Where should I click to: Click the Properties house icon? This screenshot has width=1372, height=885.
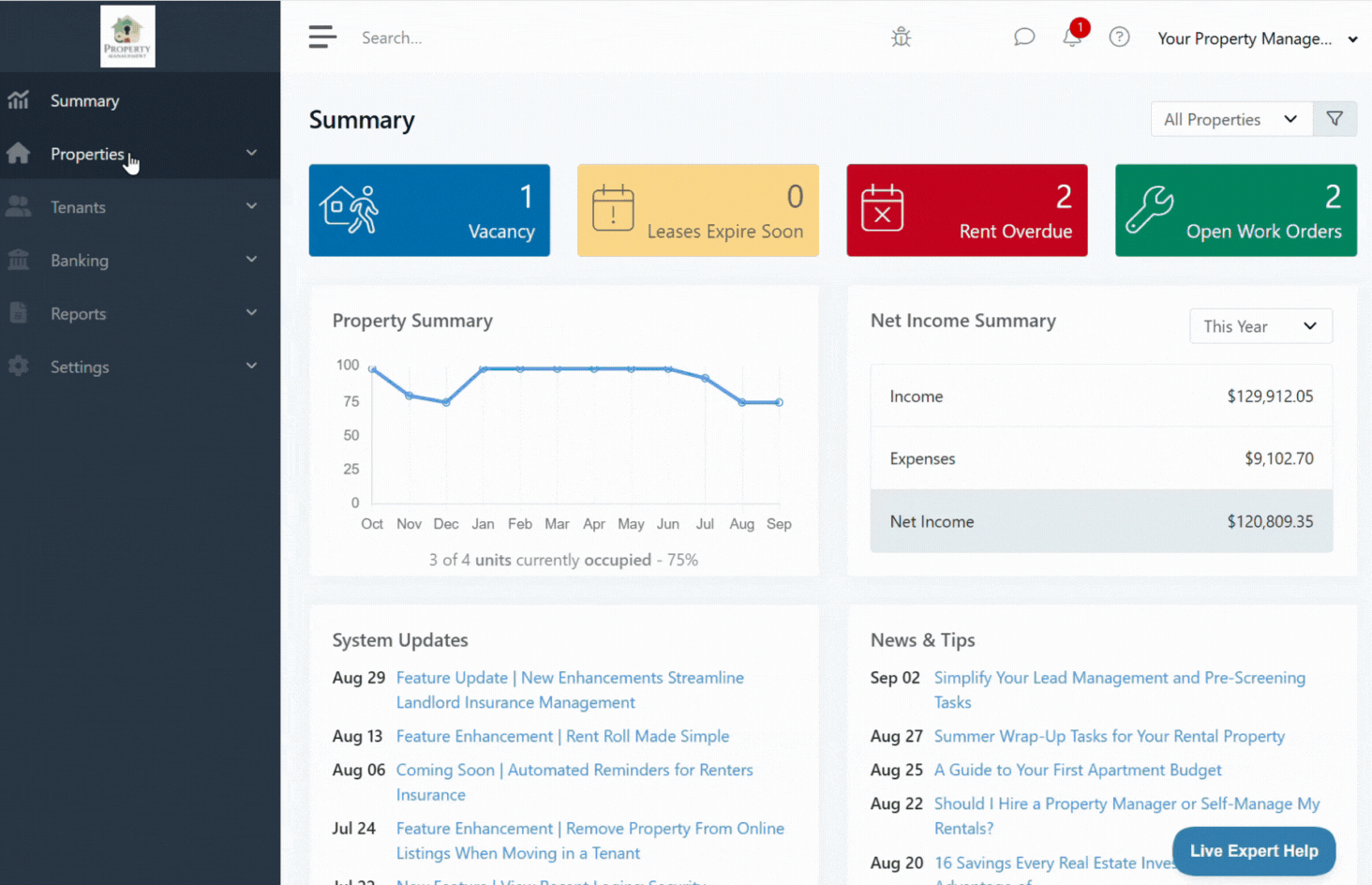pyautogui.click(x=19, y=153)
